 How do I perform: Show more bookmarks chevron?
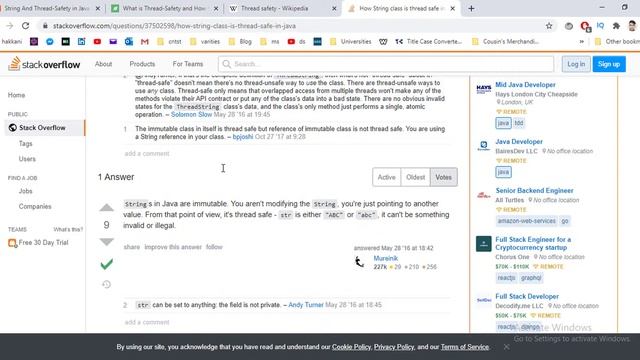582,42
